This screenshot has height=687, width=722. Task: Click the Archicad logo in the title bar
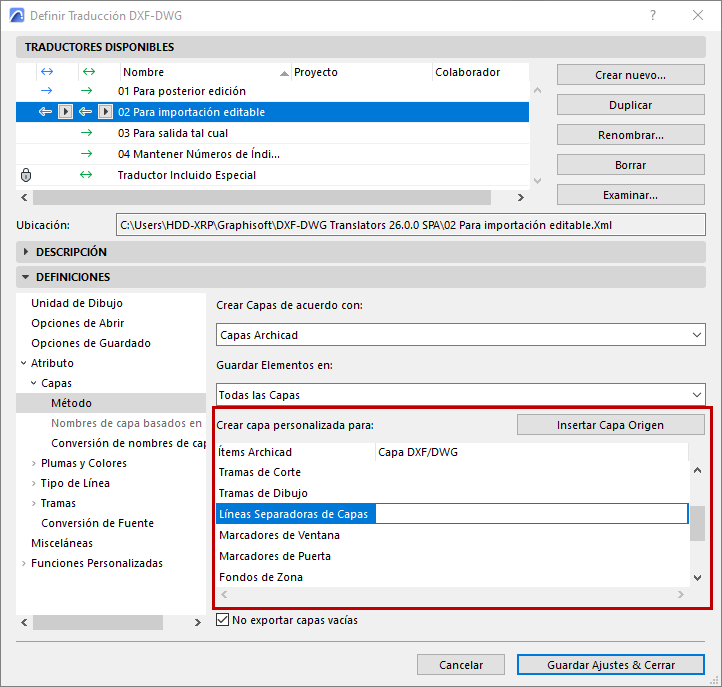[x=17, y=15]
